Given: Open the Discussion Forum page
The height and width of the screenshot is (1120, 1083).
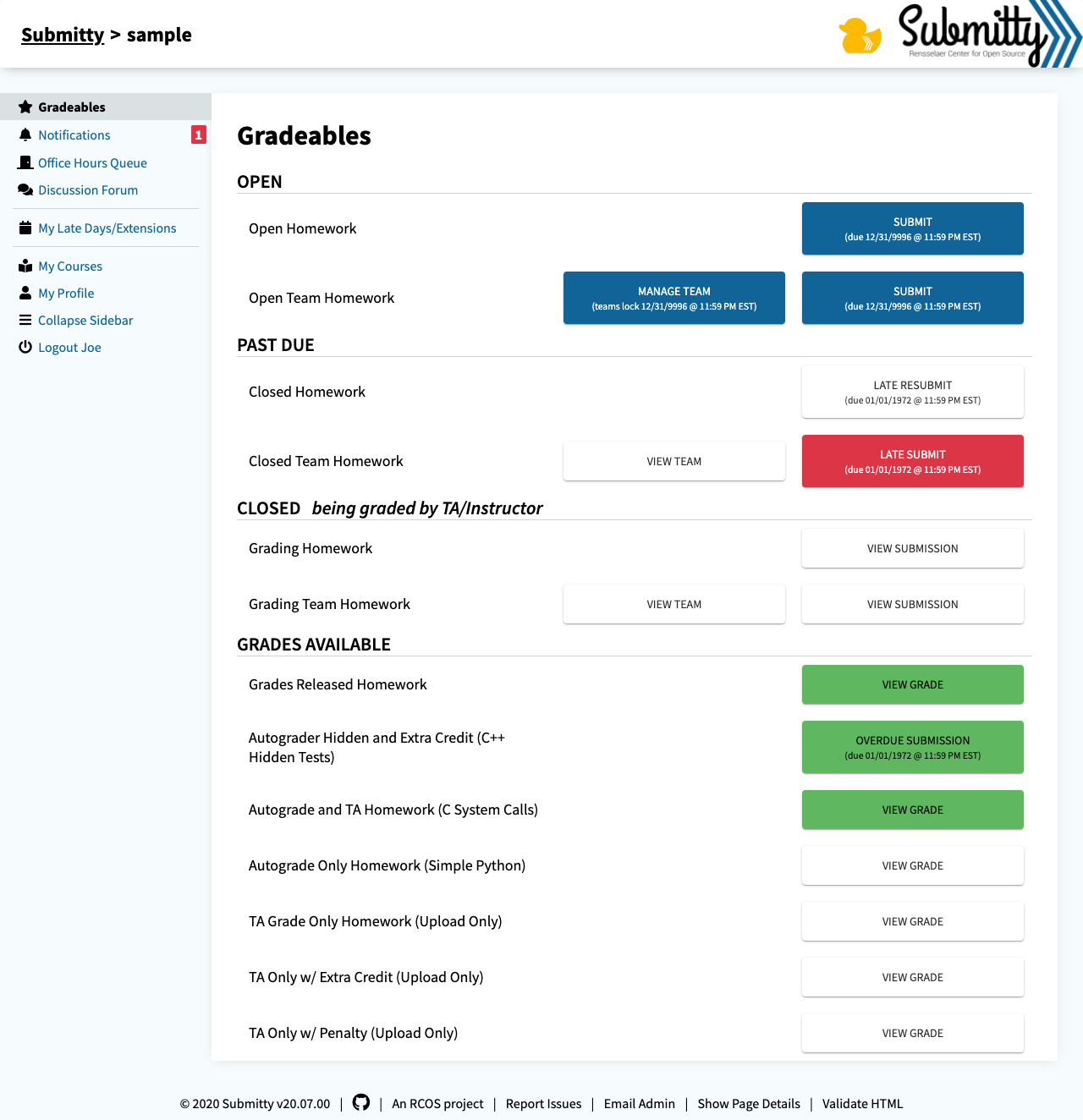Looking at the screenshot, I should tap(88, 190).
